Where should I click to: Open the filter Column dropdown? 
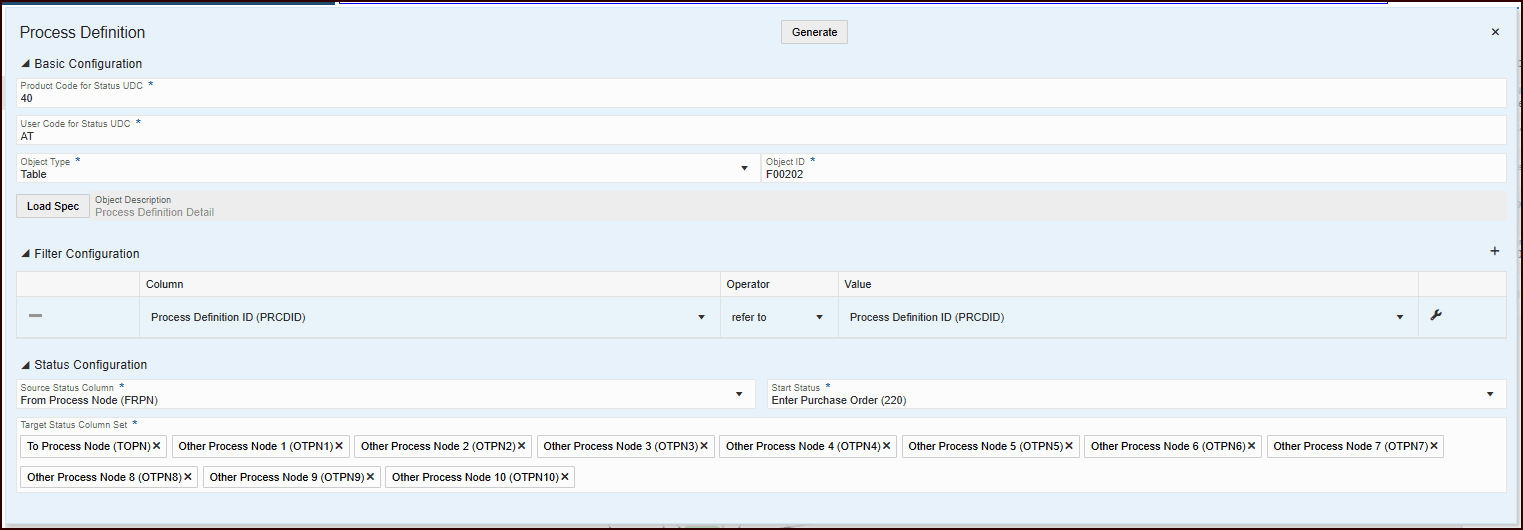(701, 317)
